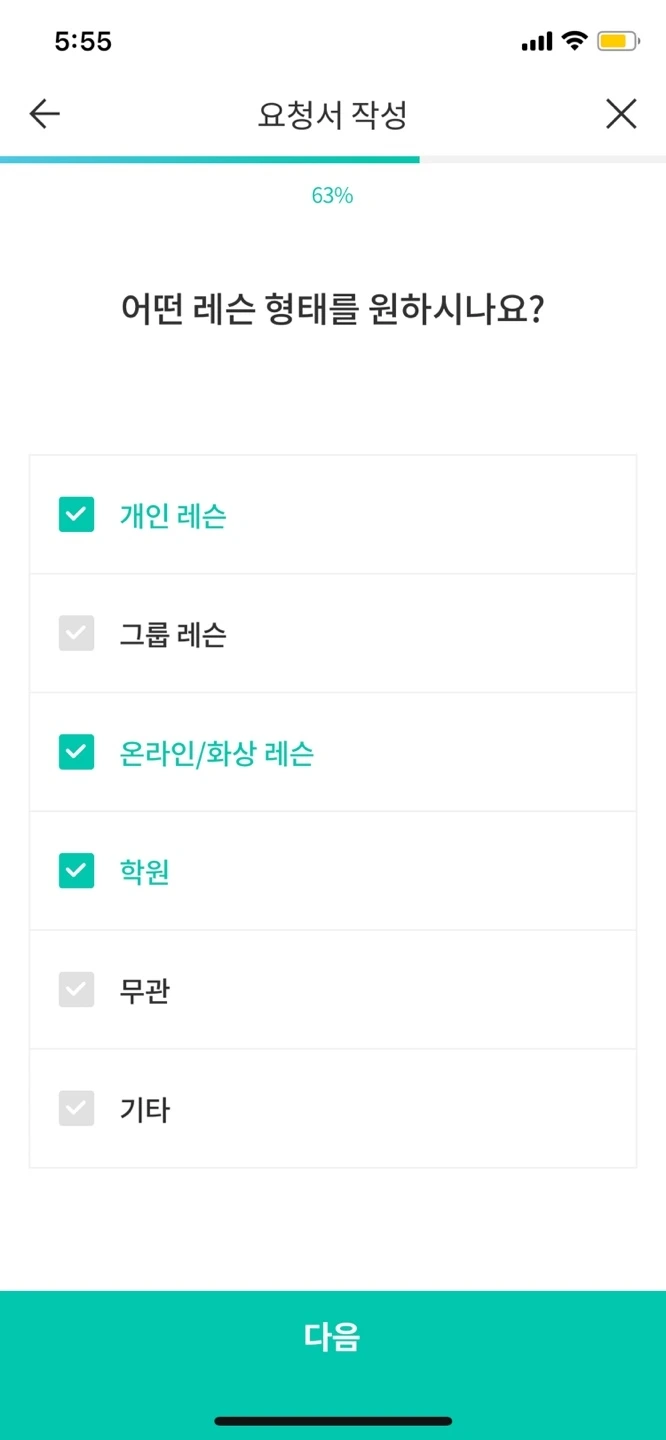Click the X close icon
The image size is (666, 1440).
(x=621, y=113)
